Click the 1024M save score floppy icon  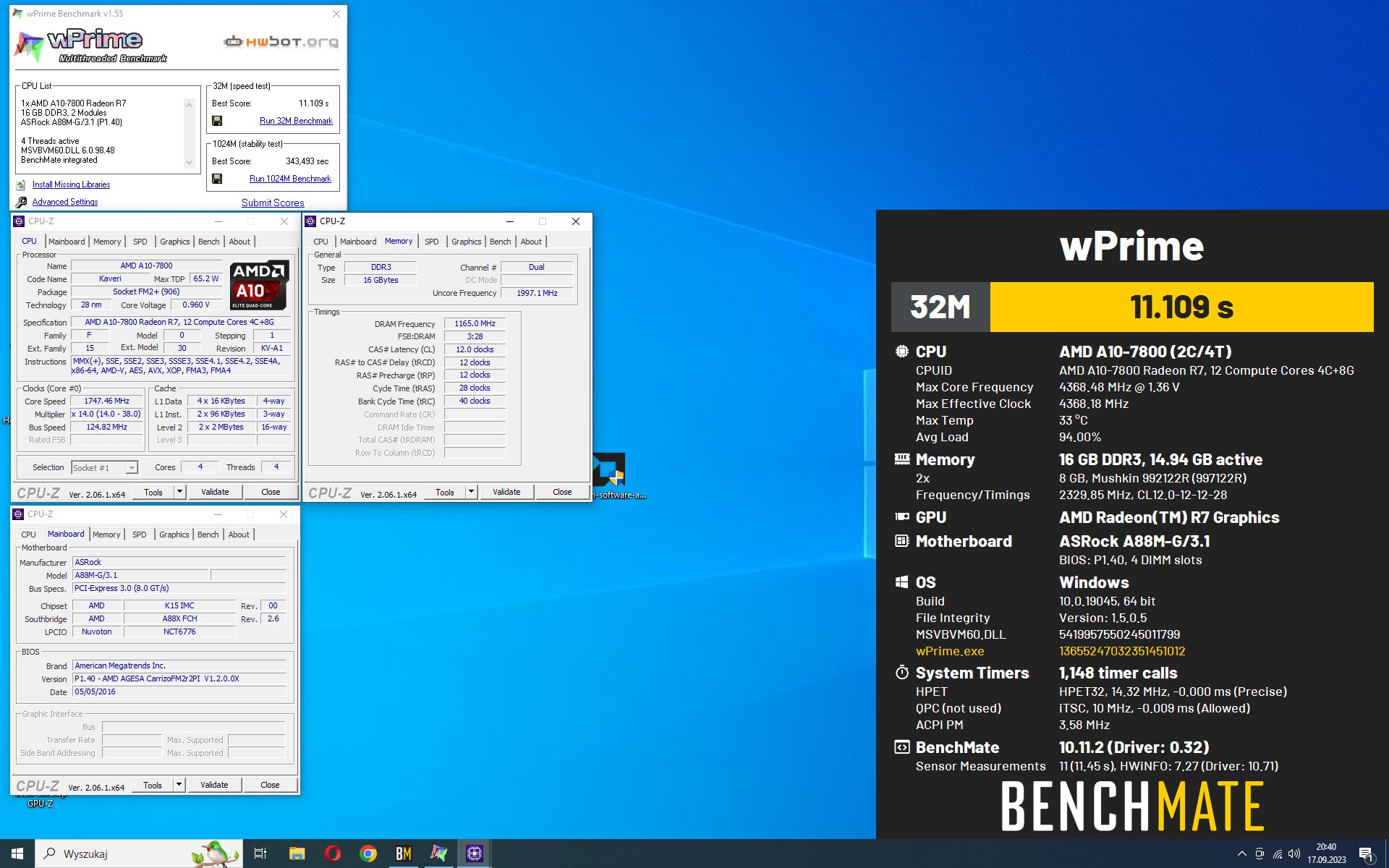click(217, 179)
